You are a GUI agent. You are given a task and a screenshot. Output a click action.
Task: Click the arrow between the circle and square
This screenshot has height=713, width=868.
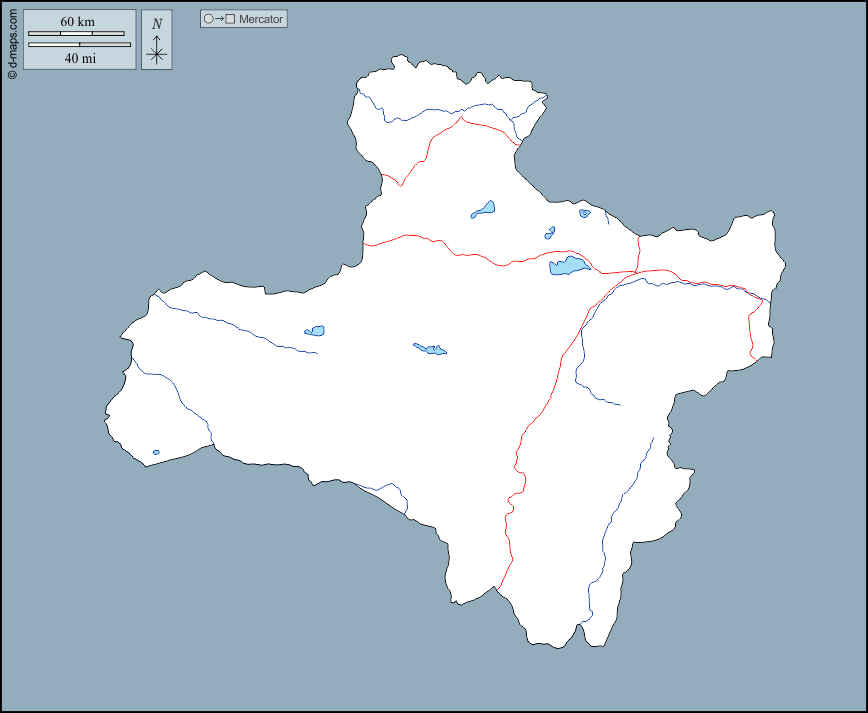point(219,19)
